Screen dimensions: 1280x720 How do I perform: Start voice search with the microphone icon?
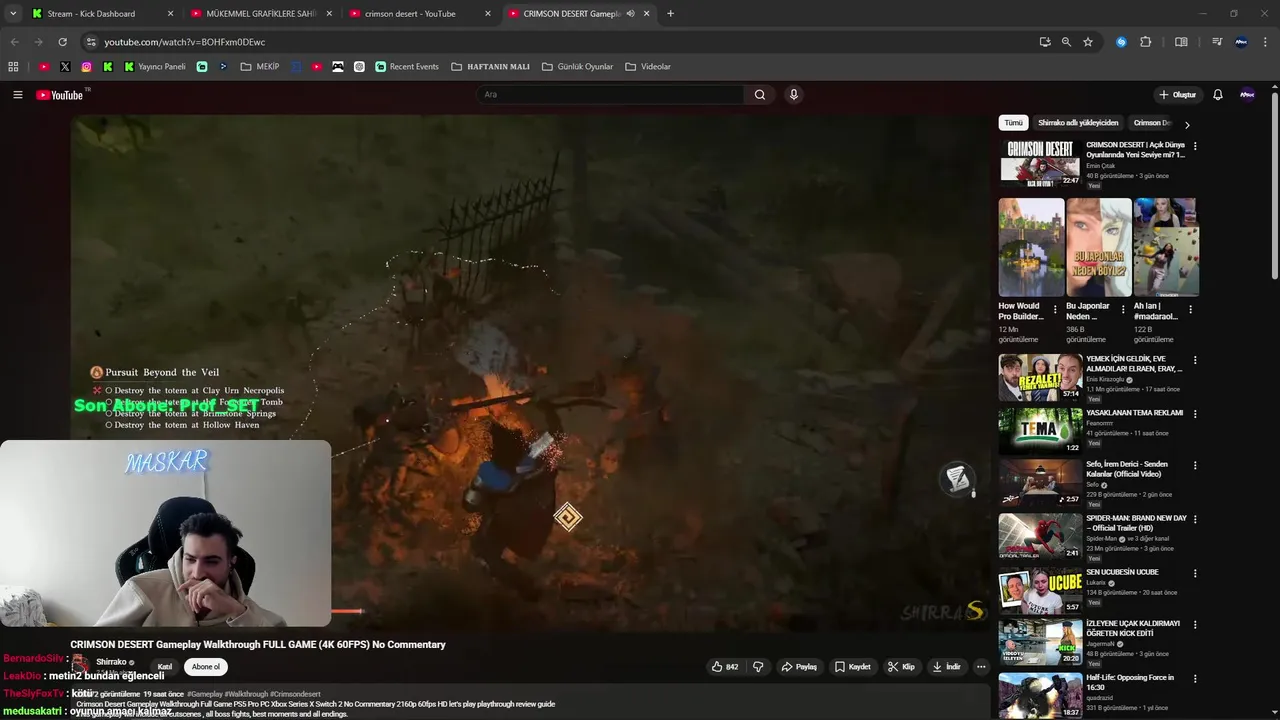[794, 95]
